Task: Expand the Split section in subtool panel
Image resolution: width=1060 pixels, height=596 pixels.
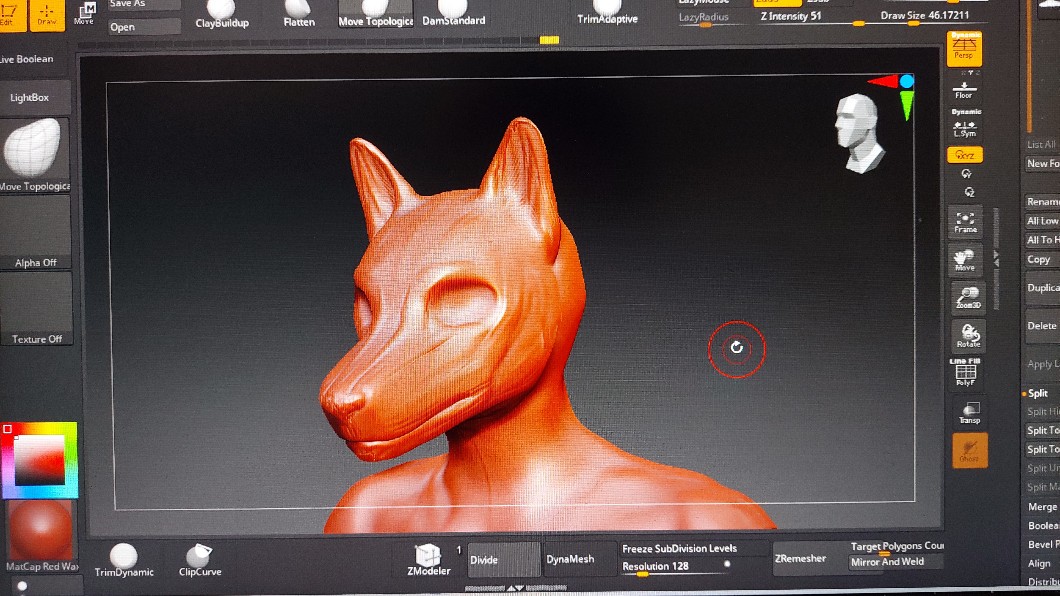Action: coord(1038,393)
